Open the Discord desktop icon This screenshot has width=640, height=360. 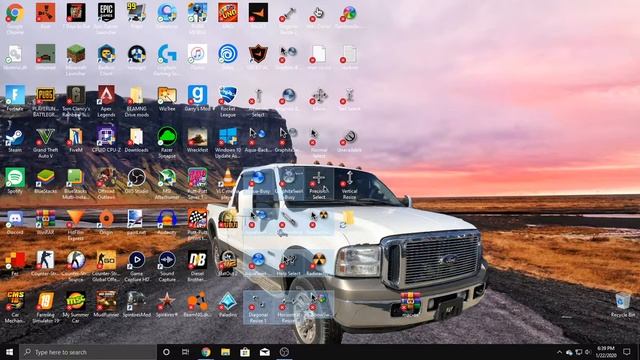(x=15, y=219)
